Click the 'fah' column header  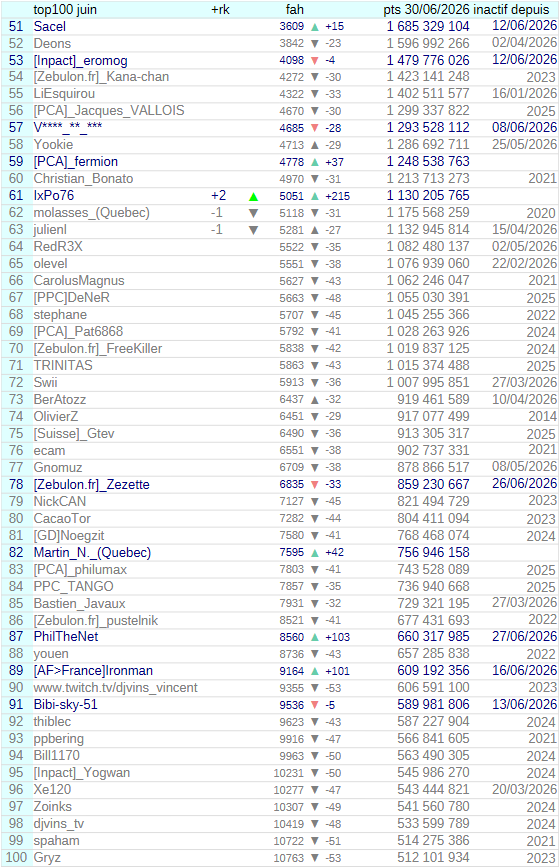click(x=294, y=9)
